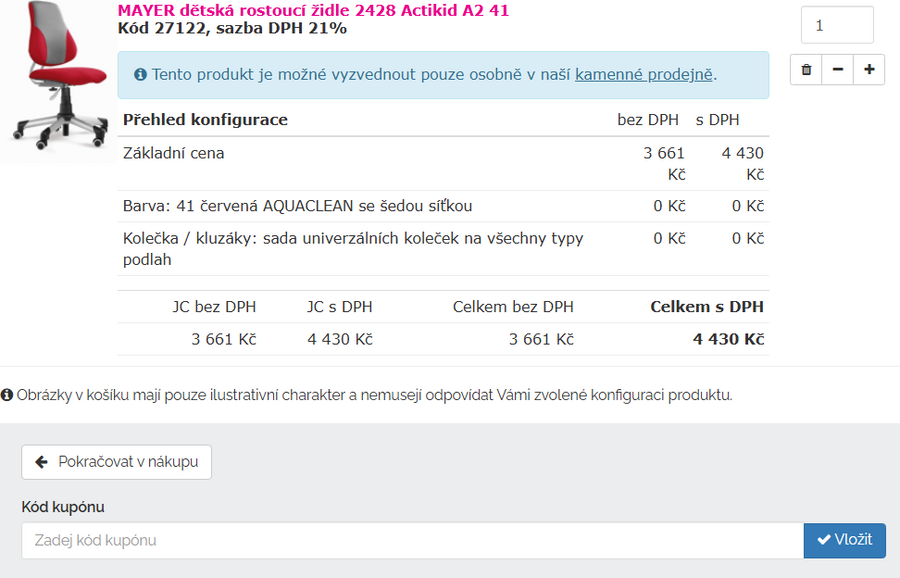Image resolution: width=900 pixels, height=578 pixels.
Task: Click the Kód kupónu label
Action: pyautogui.click(x=63, y=507)
